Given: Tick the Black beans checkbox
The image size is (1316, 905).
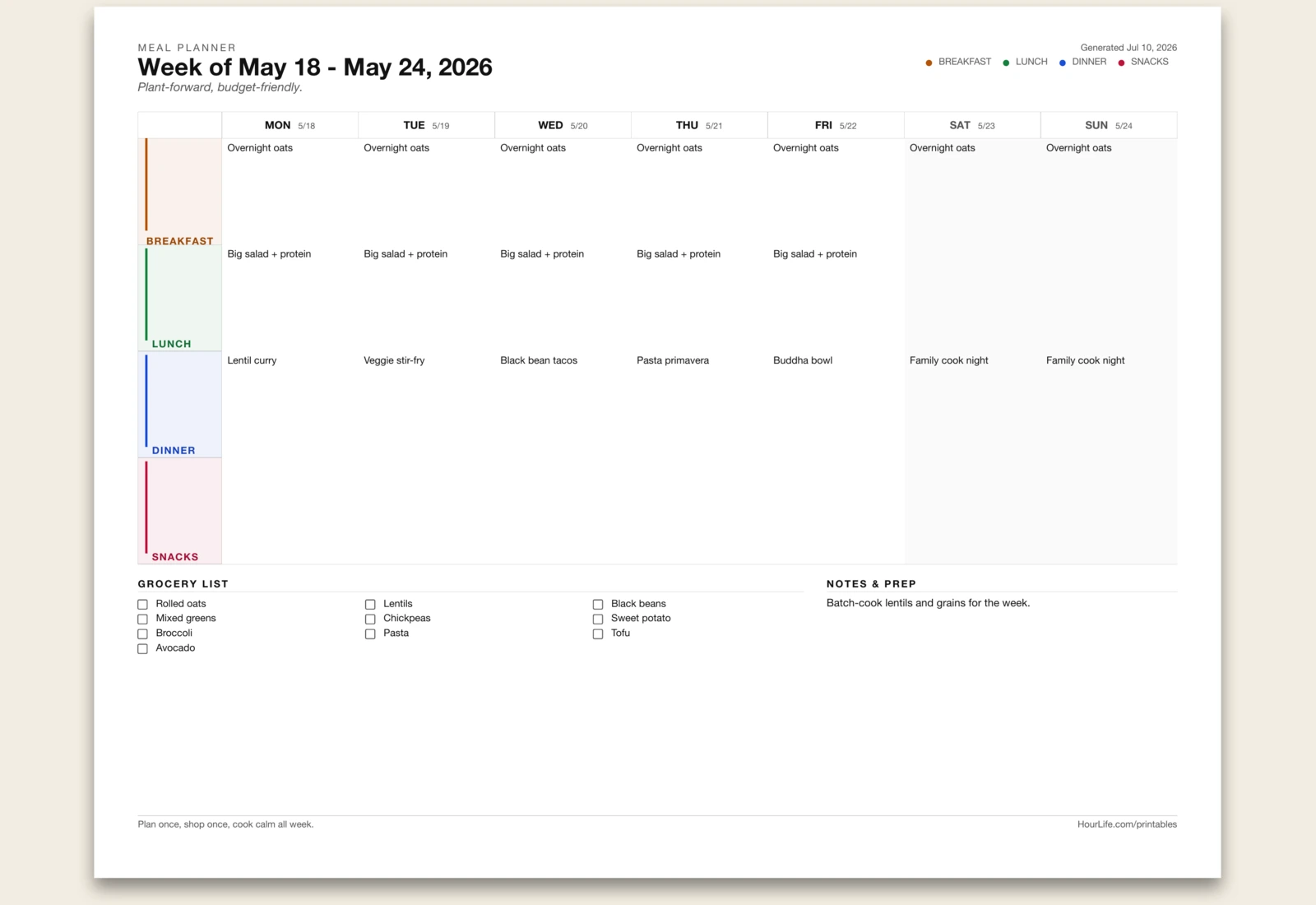Looking at the screenshot, I should pos(598,604).
